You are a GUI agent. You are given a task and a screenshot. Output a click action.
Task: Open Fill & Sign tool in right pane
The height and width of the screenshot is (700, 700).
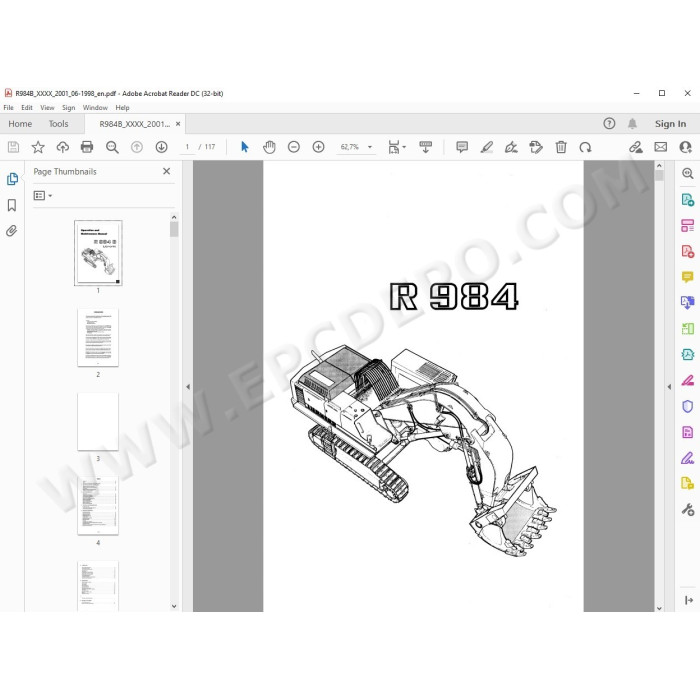point(688,458)
